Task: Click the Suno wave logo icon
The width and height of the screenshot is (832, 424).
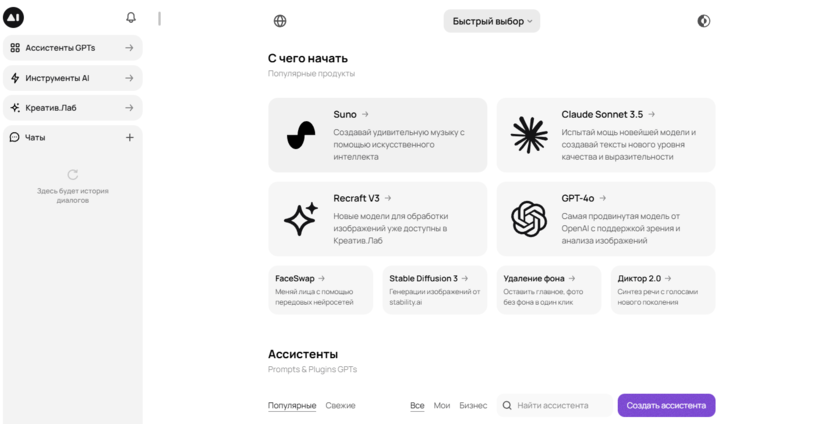Action: 301,135
